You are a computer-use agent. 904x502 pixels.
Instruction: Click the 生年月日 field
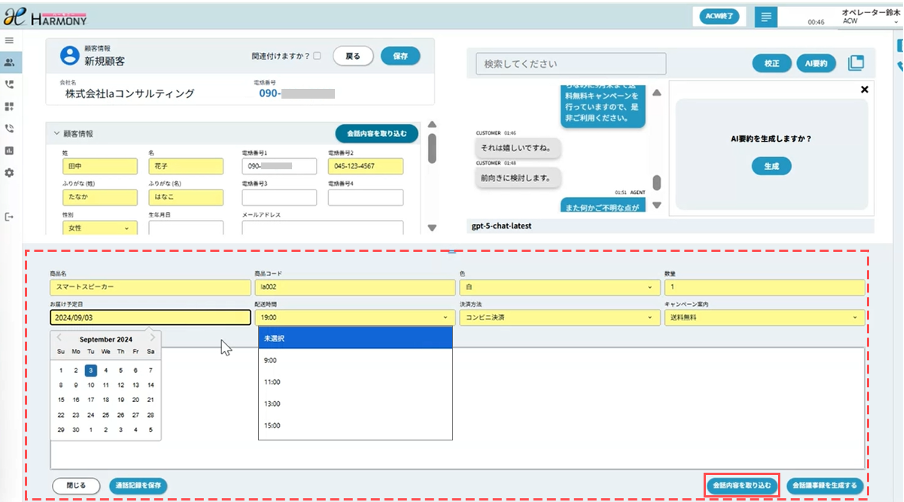coord(186,228)
